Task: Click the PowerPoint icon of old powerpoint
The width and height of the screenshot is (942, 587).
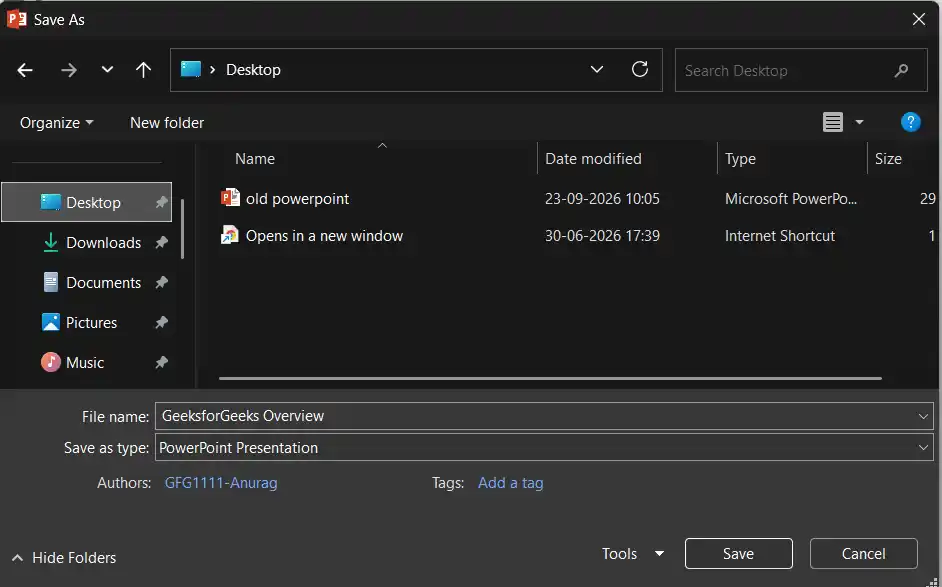Action: tap(230, 198)
